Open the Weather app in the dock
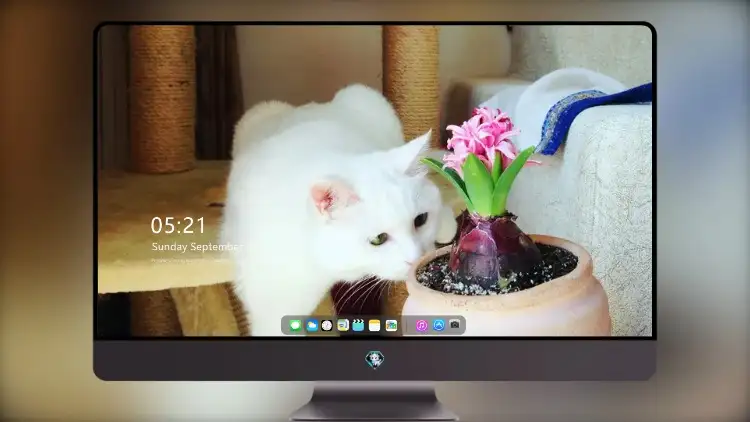Viewport: 750px width, 422px height. pyautogui.click(x=311, y=325)
